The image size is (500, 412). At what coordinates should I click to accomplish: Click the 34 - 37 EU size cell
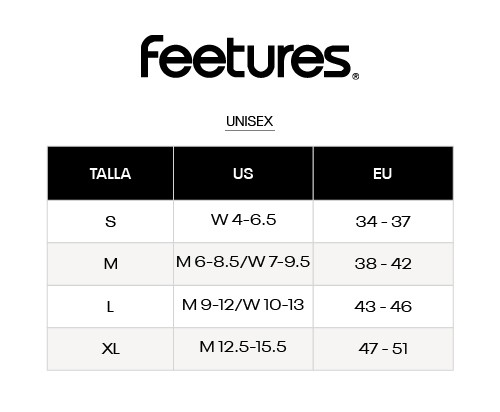tap(383, 221)
